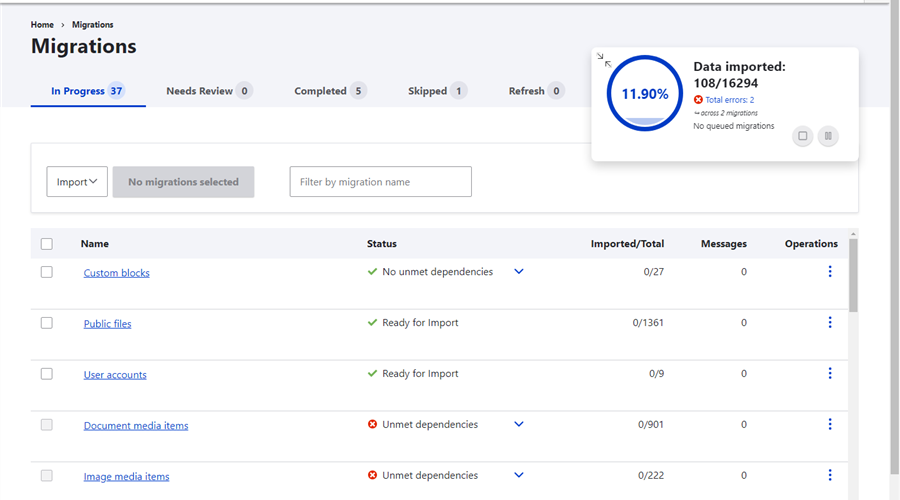900x500 pixels.
Task: Click the 11.90% circular progress indicator
Action: pos(645,93)
